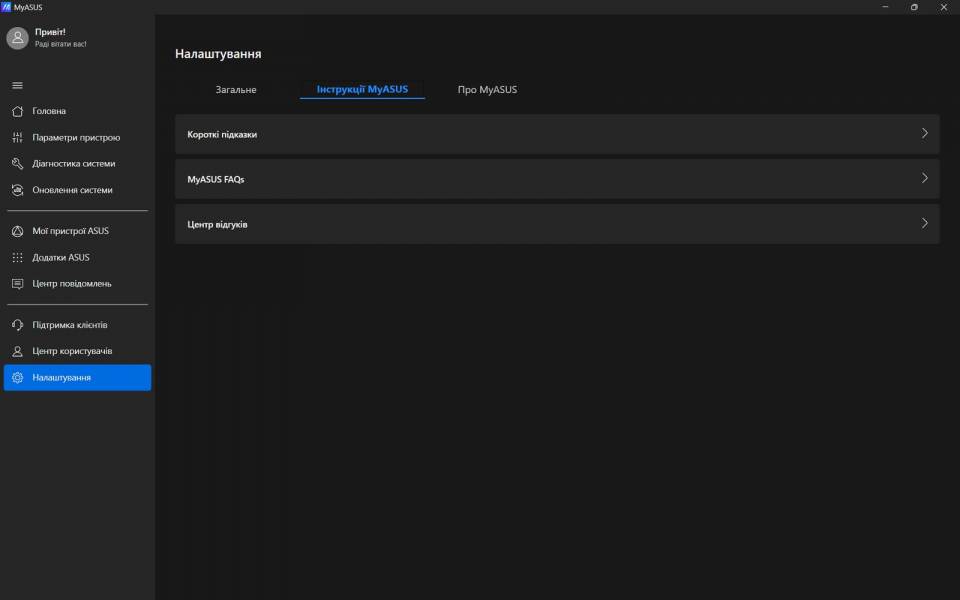
Task: Click the Діагностика системи wrench icon
Action: 17,163
